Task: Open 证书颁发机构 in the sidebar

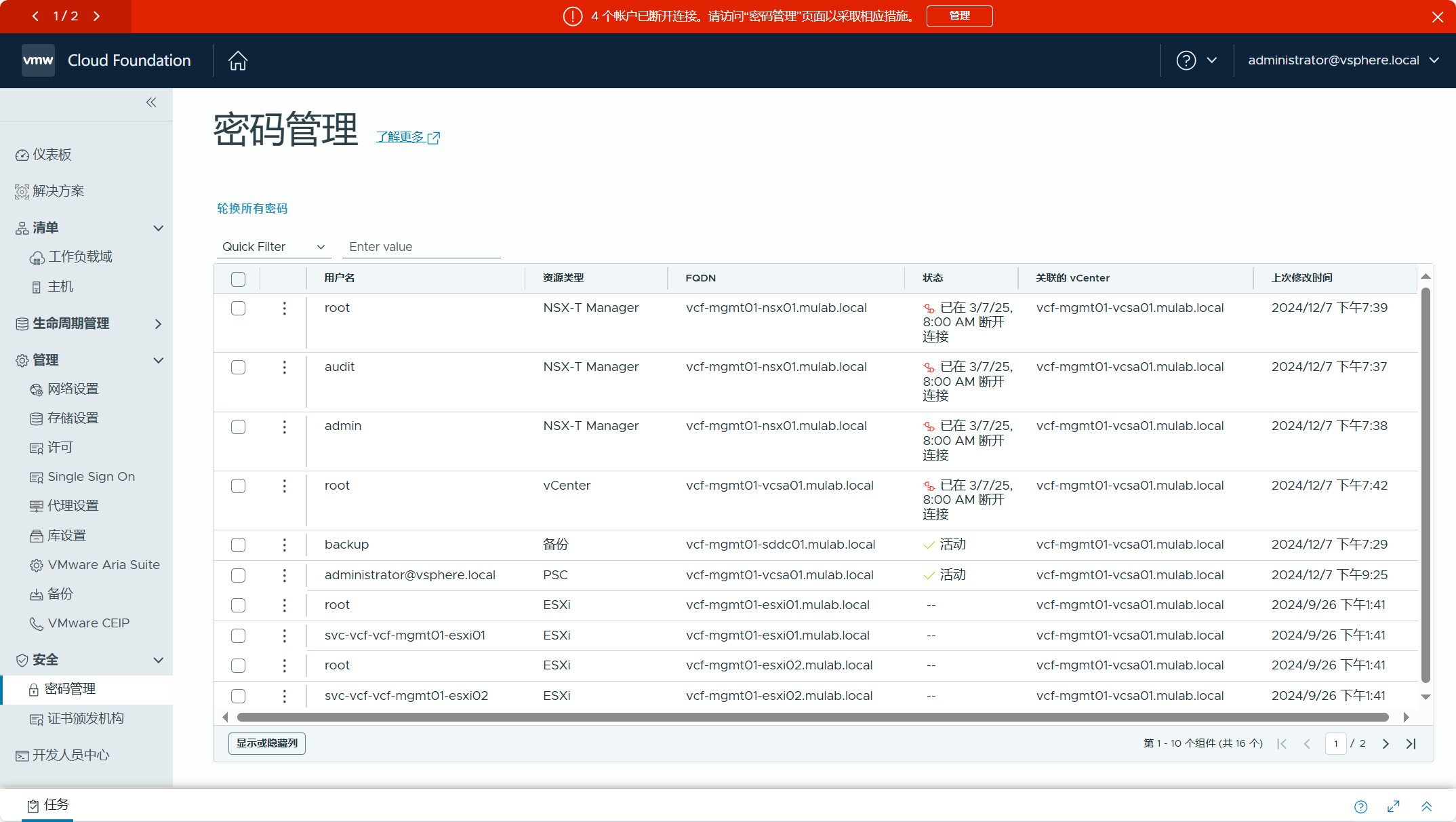Action: [x=85, y=719]
